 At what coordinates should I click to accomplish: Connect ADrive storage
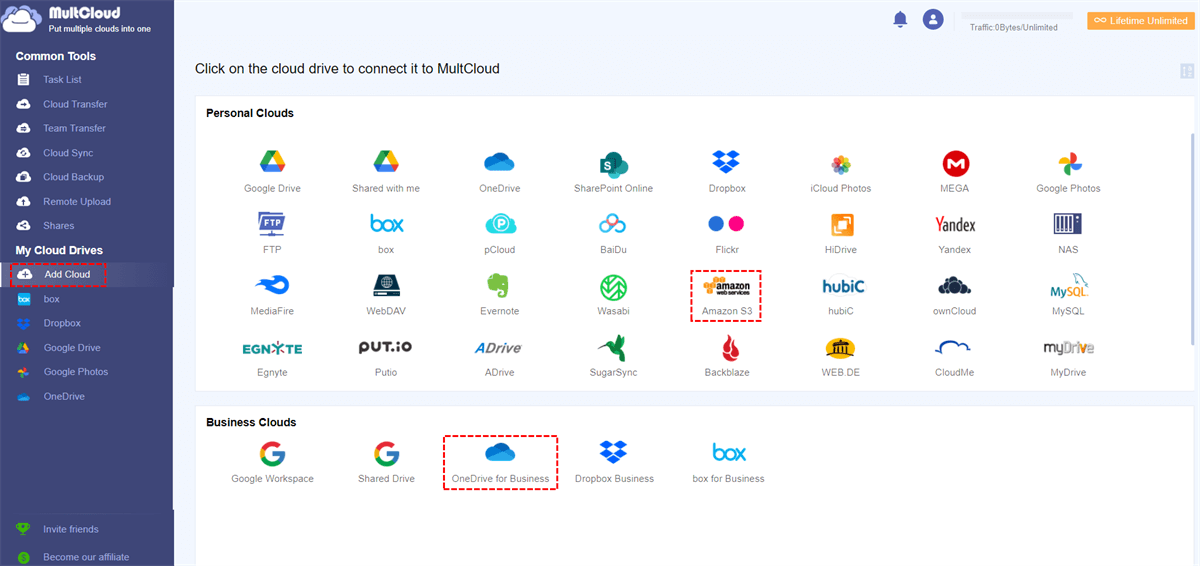[499, 355]
